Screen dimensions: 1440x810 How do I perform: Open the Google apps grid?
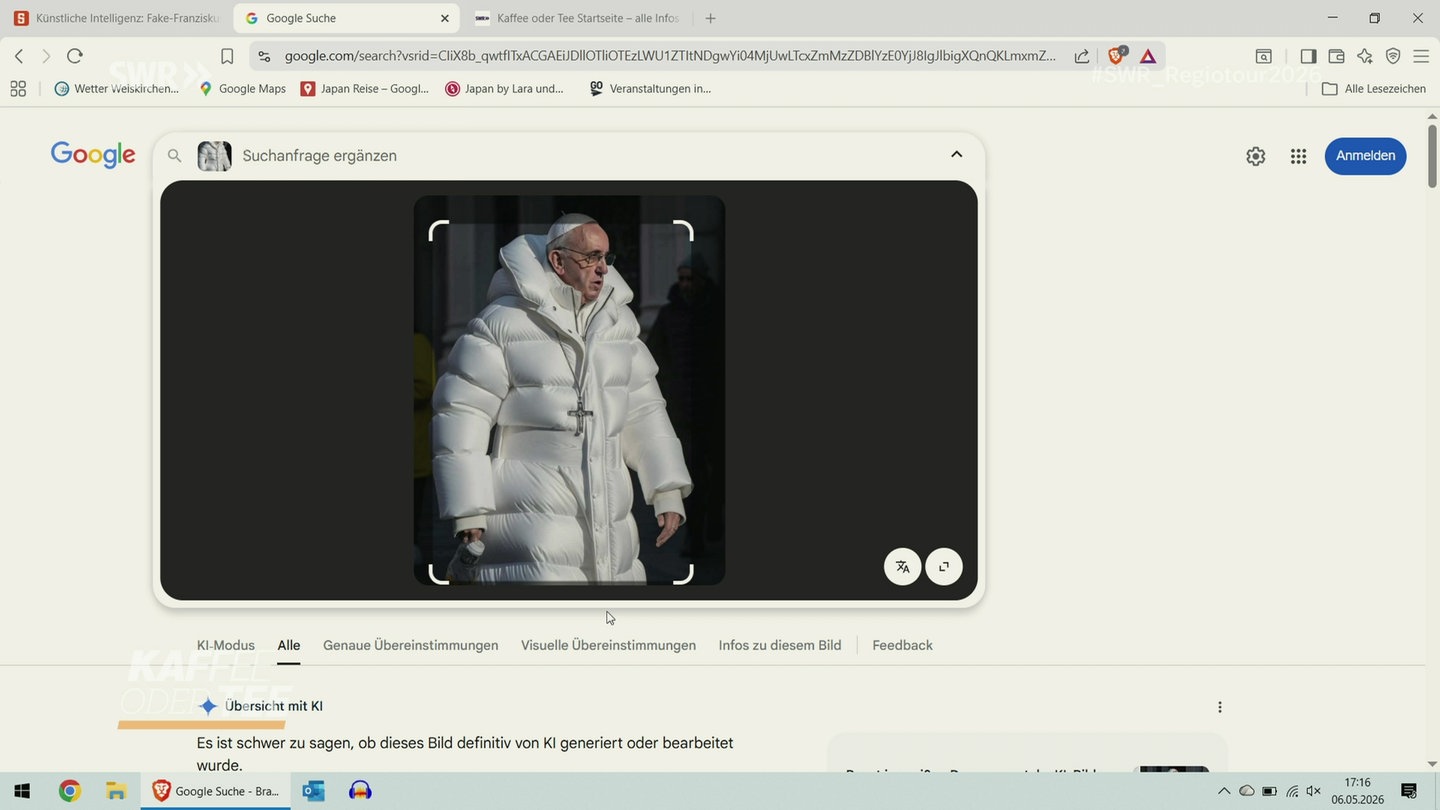tap(1298, 156)
